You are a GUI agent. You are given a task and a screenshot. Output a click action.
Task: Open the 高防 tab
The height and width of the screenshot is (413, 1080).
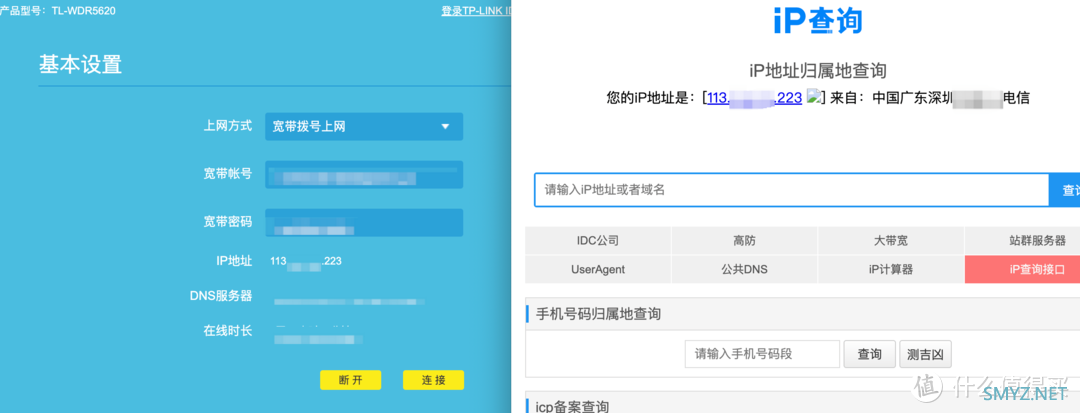745,240
